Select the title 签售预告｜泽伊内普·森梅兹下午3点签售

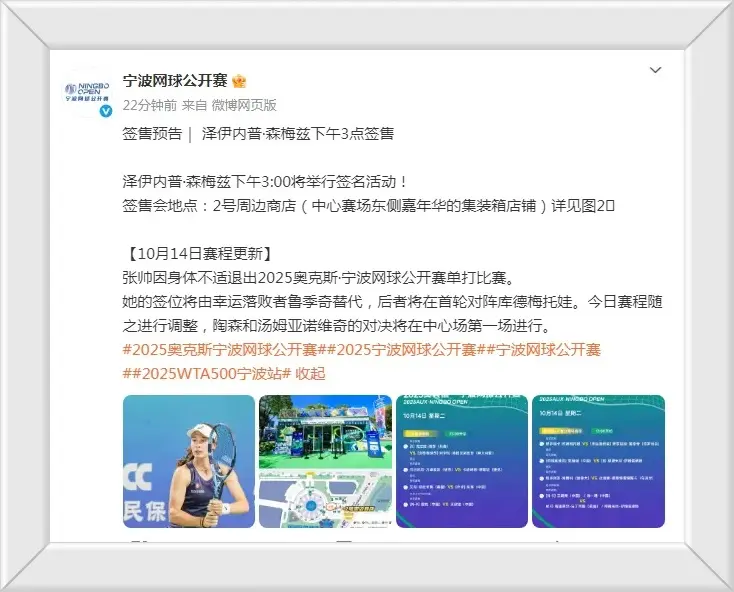(258, 134)
